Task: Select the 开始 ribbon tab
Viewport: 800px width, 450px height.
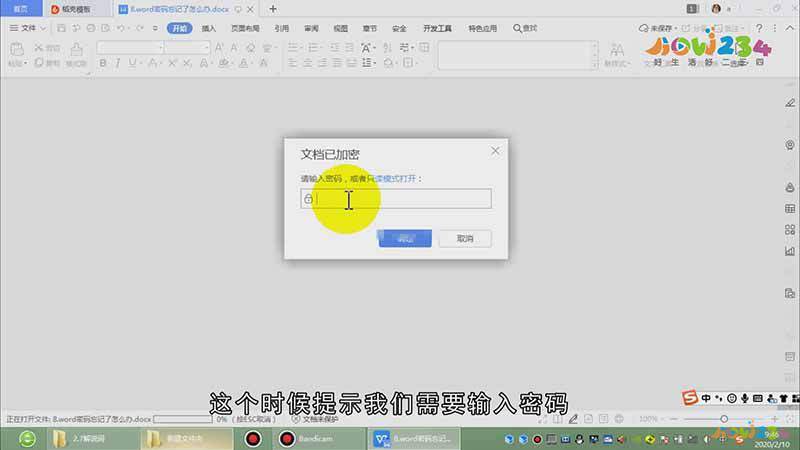Action: [180, 28]
